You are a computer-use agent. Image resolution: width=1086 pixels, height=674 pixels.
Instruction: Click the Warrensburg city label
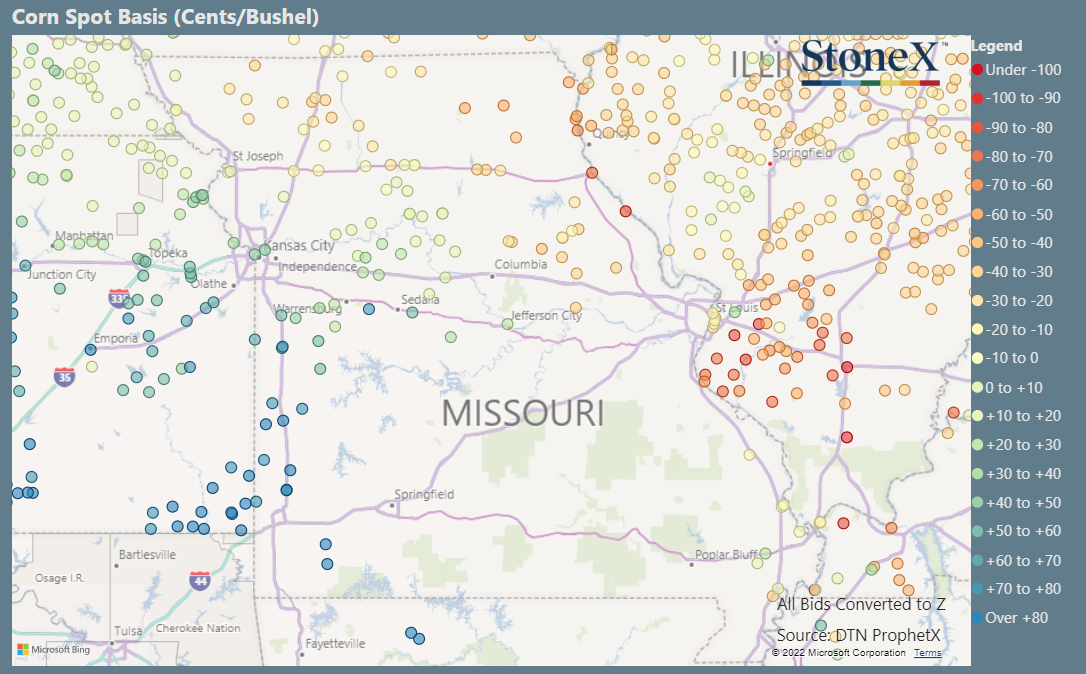(308, 308)
